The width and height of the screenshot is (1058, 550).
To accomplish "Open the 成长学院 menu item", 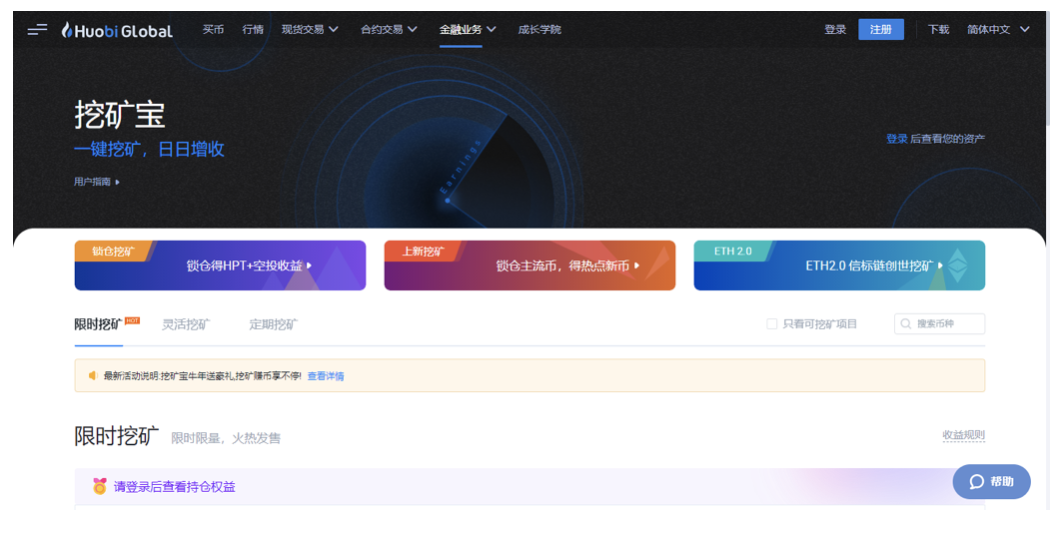I will (x=539, y=29).
